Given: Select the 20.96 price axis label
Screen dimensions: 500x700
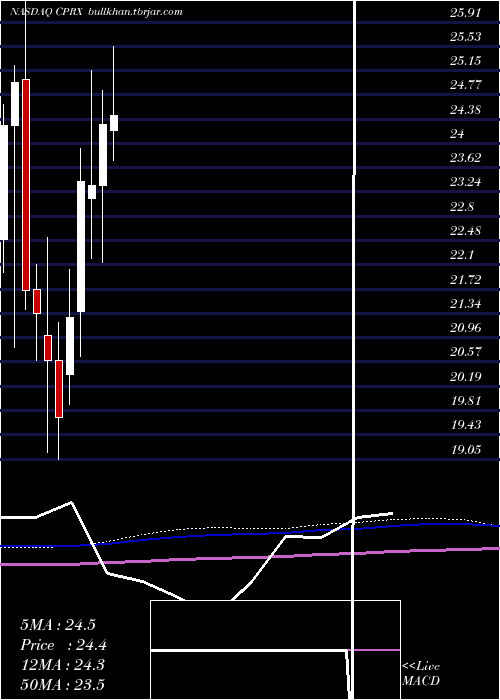Looking at the screenshot, I should point(466,328).
